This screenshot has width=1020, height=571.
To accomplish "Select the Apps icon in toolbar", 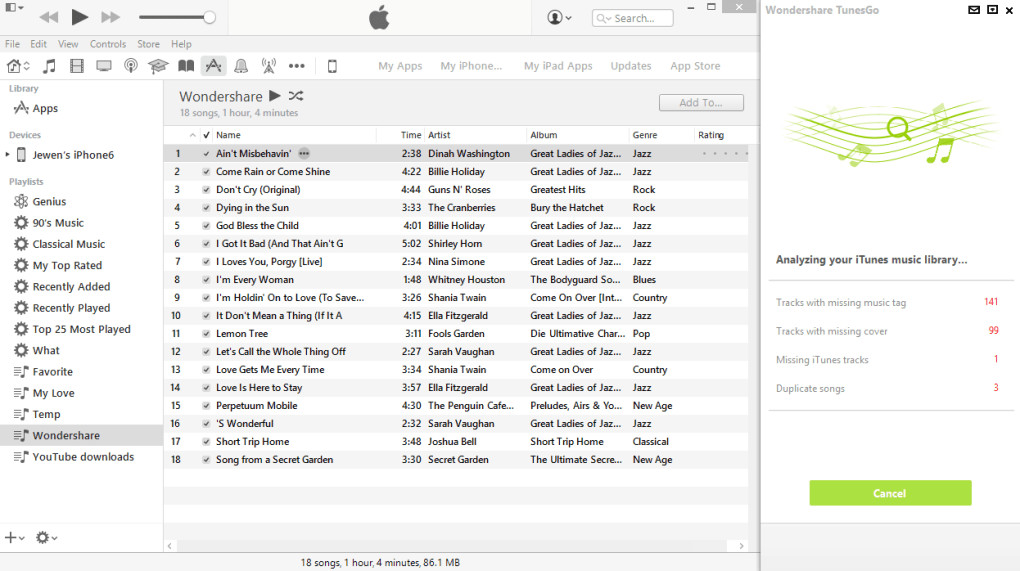I will coord(213,66).
